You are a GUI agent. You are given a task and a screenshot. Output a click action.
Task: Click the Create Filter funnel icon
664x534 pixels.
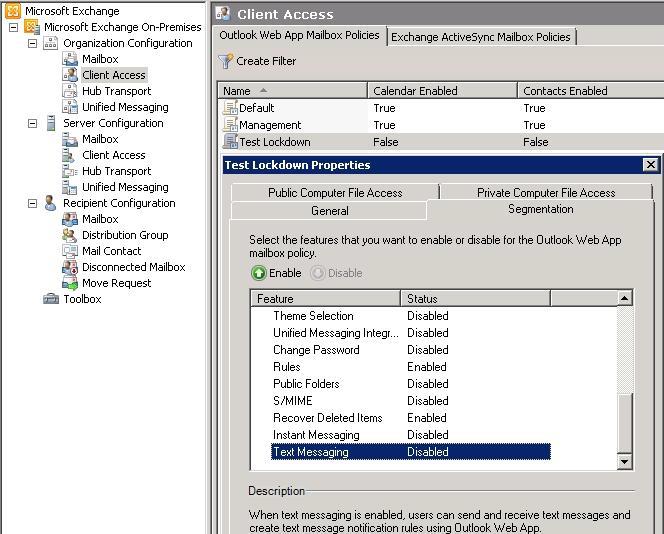pos(226,61)
